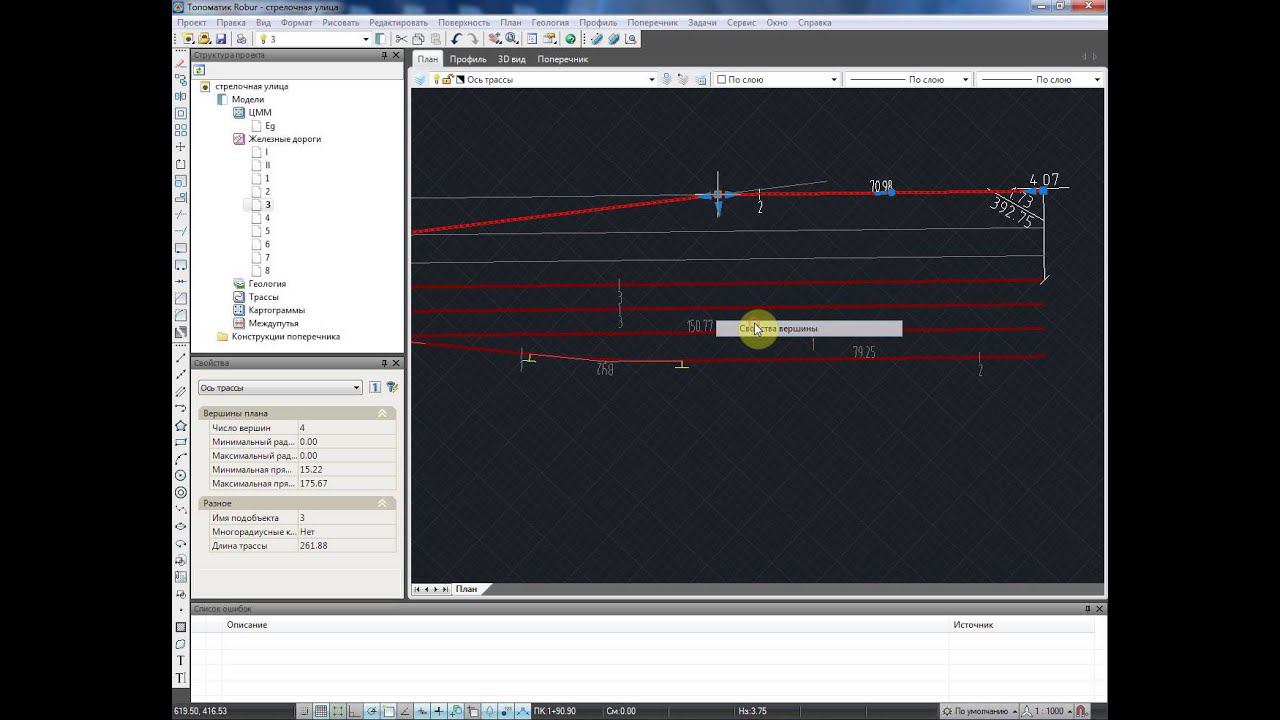Click the Paste clipboard icon

point(436,39)
